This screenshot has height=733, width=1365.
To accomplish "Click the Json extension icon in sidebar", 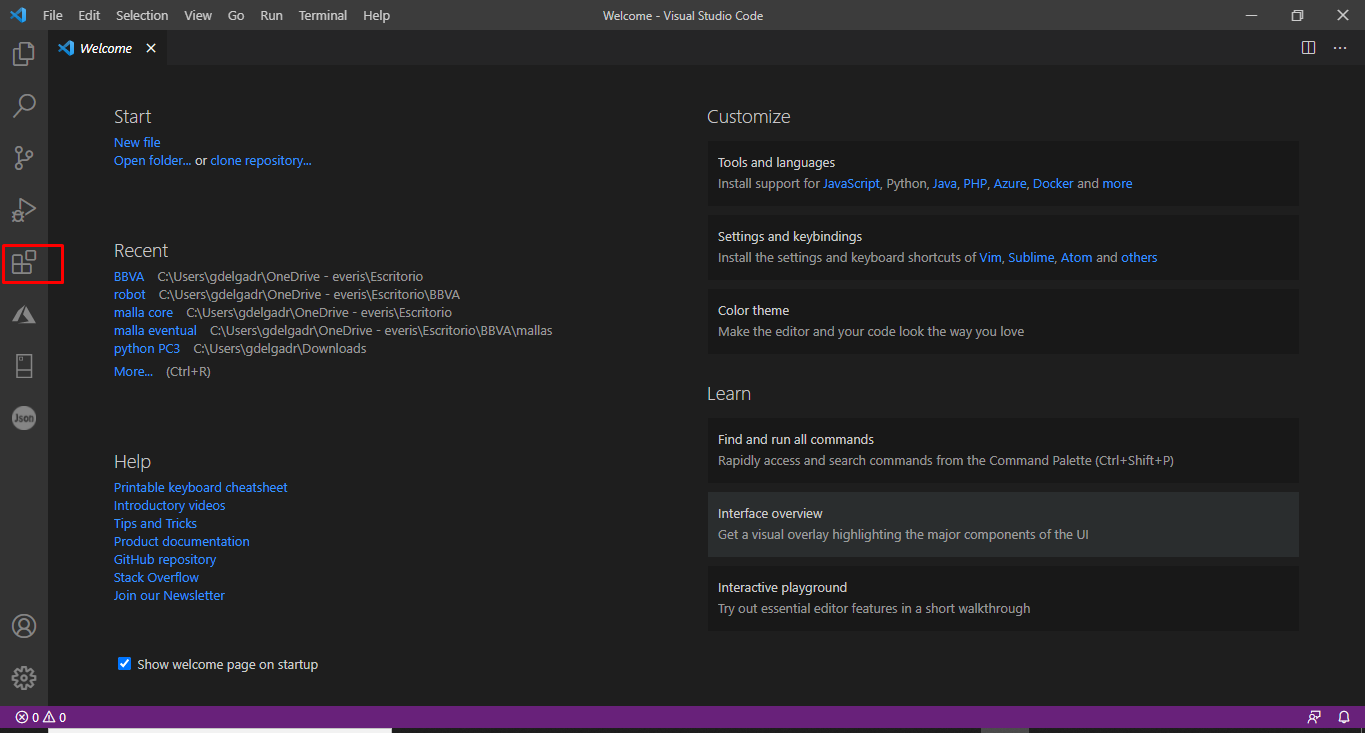I will pos(24,418).
